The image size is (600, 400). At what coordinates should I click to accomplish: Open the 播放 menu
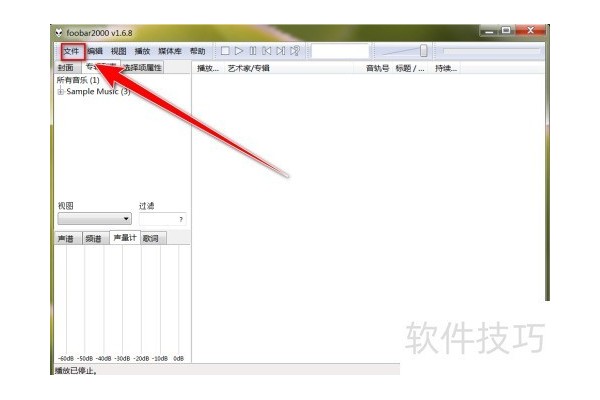(142, 51)
